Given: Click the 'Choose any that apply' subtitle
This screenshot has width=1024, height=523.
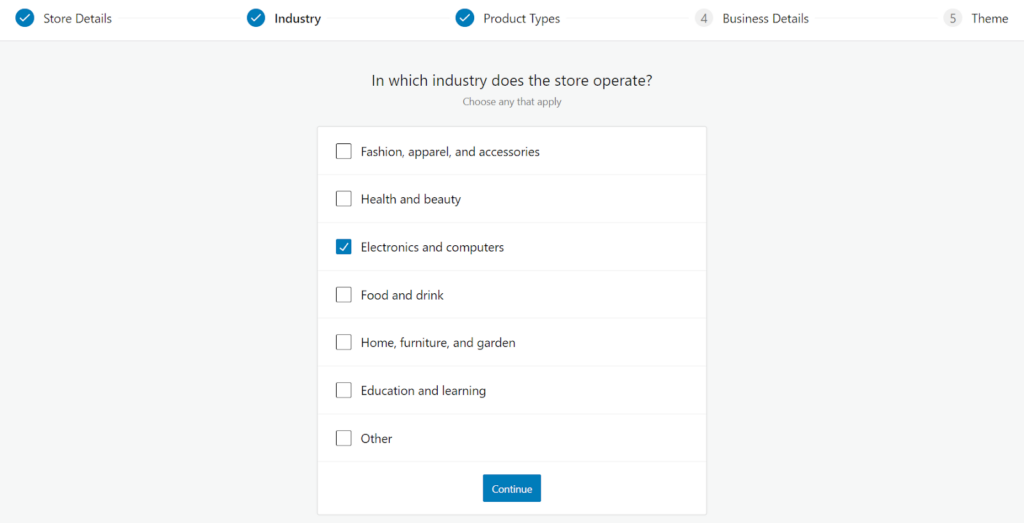Looking at the screenshot, I should [x=512, y=102].
